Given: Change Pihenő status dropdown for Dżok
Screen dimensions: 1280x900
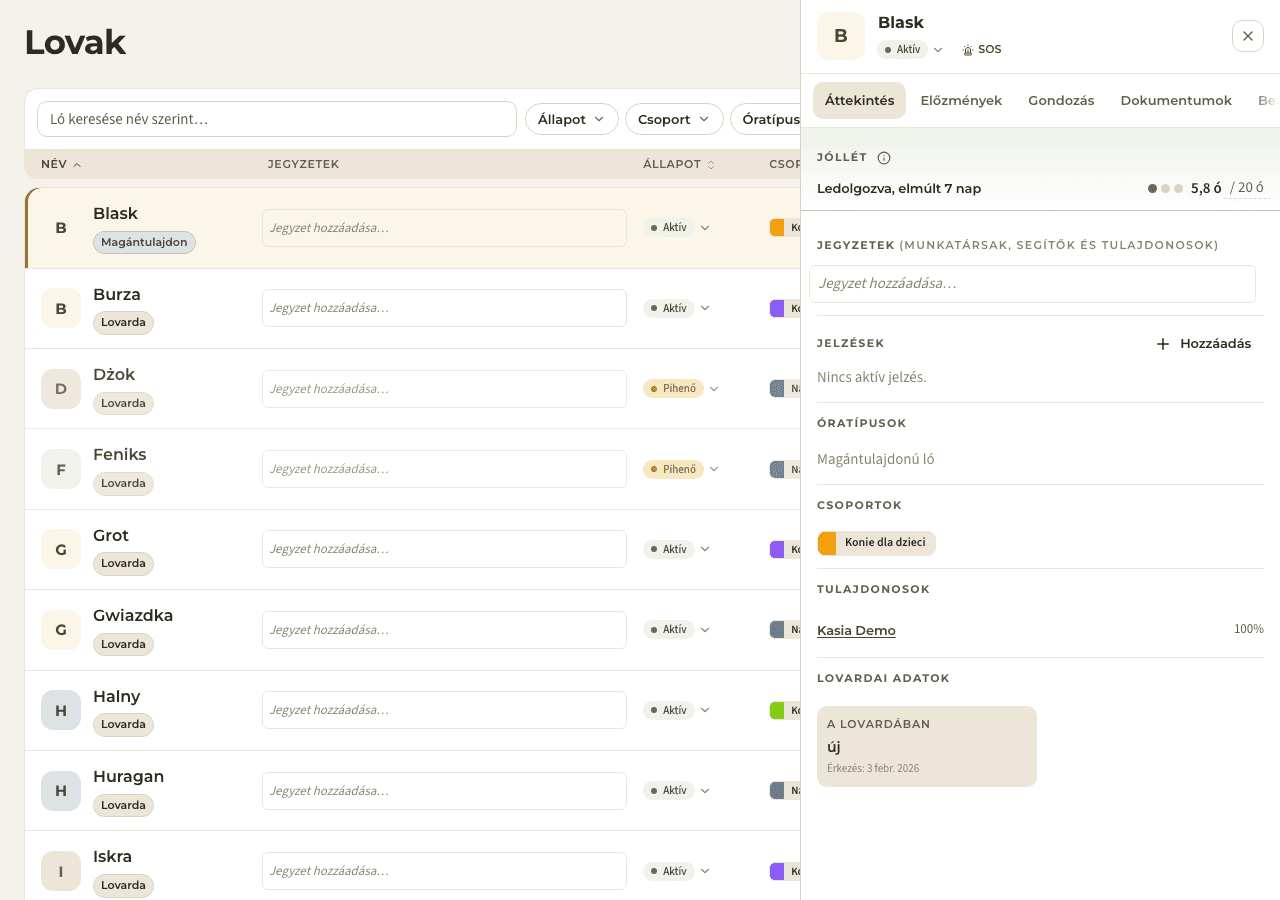Looking at the screenshot, I should pyautogui.click(x=681, y=388).
